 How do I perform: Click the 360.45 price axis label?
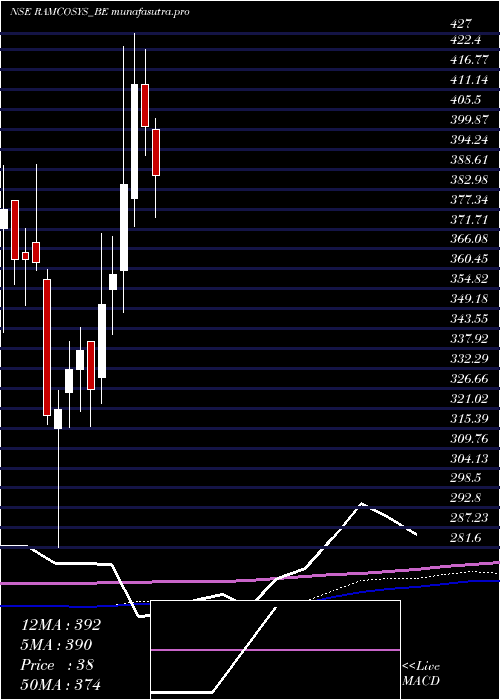click(468, 259)
